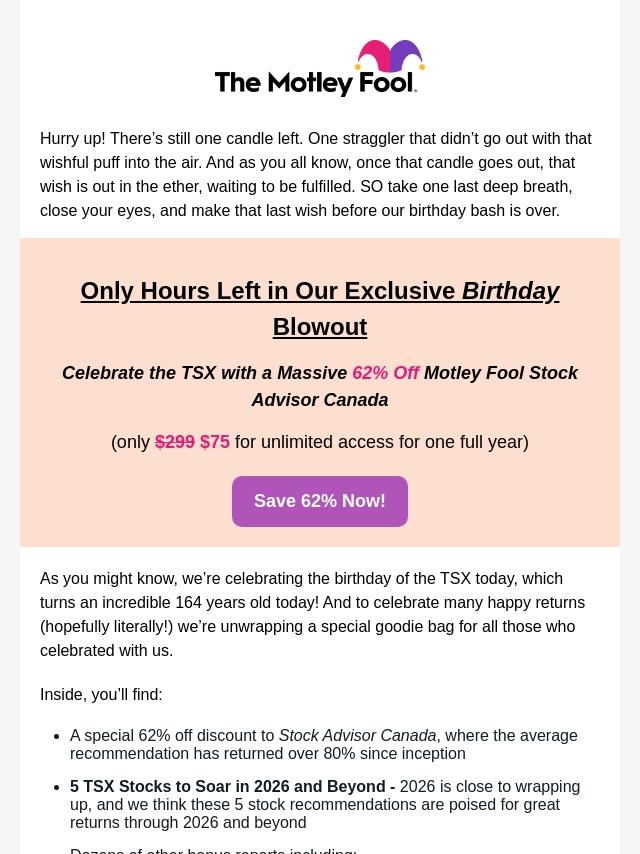
Task: Click the "As you might know" paragraph
Action: 312,614
